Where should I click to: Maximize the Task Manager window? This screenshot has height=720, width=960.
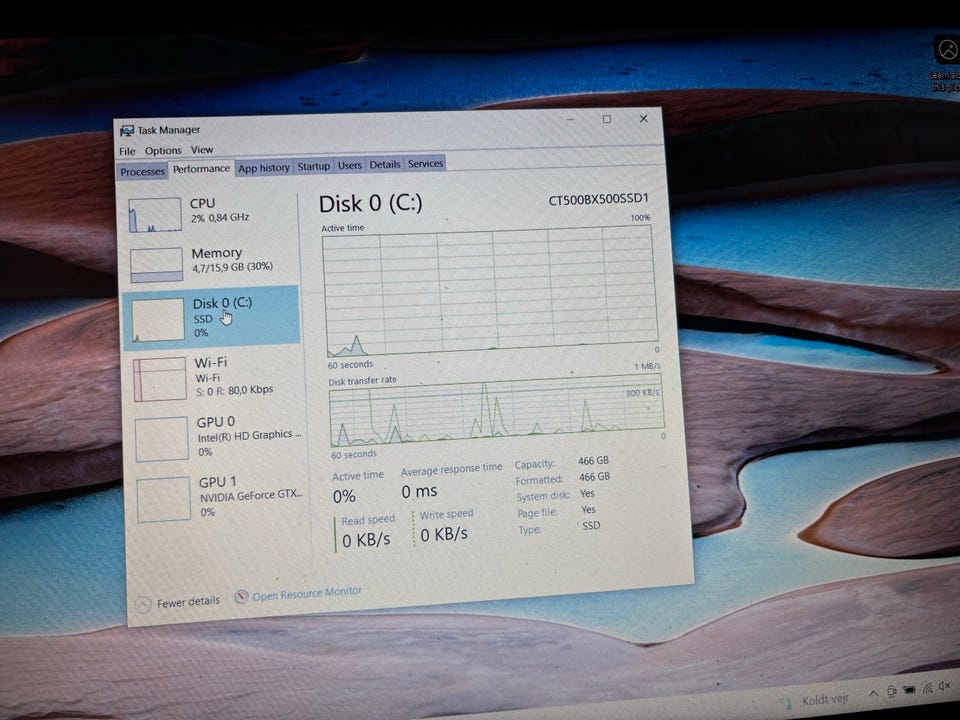pyautogui.click(x=607, y=119)
